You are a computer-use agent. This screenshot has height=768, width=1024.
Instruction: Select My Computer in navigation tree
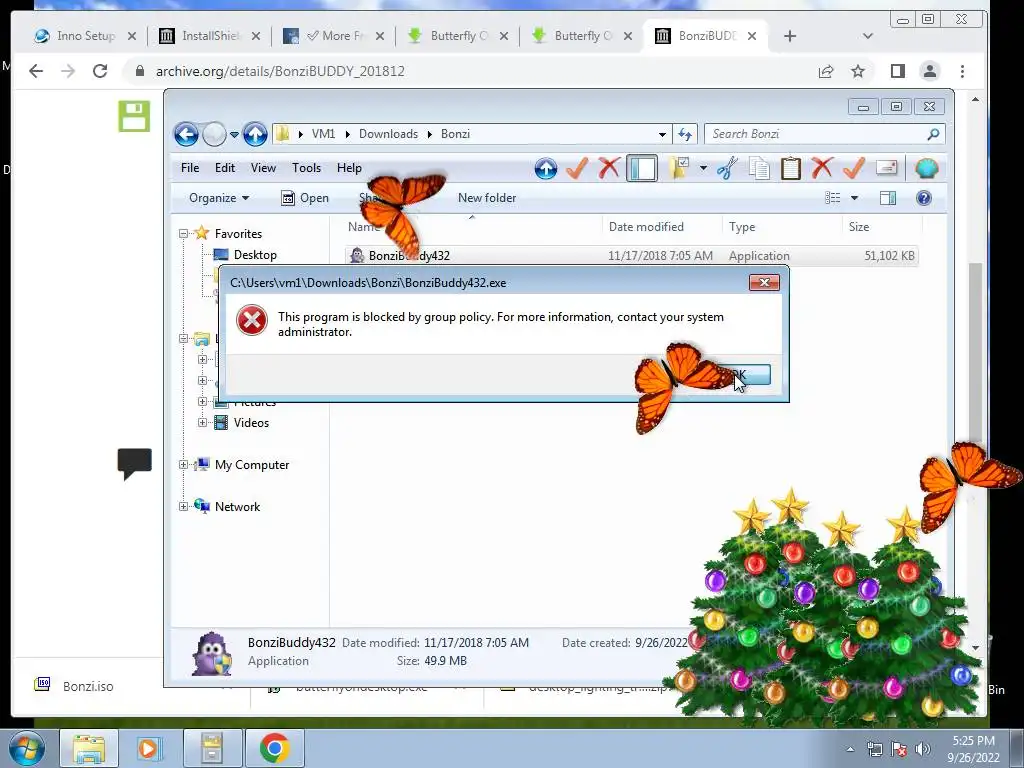coord(251,465)
